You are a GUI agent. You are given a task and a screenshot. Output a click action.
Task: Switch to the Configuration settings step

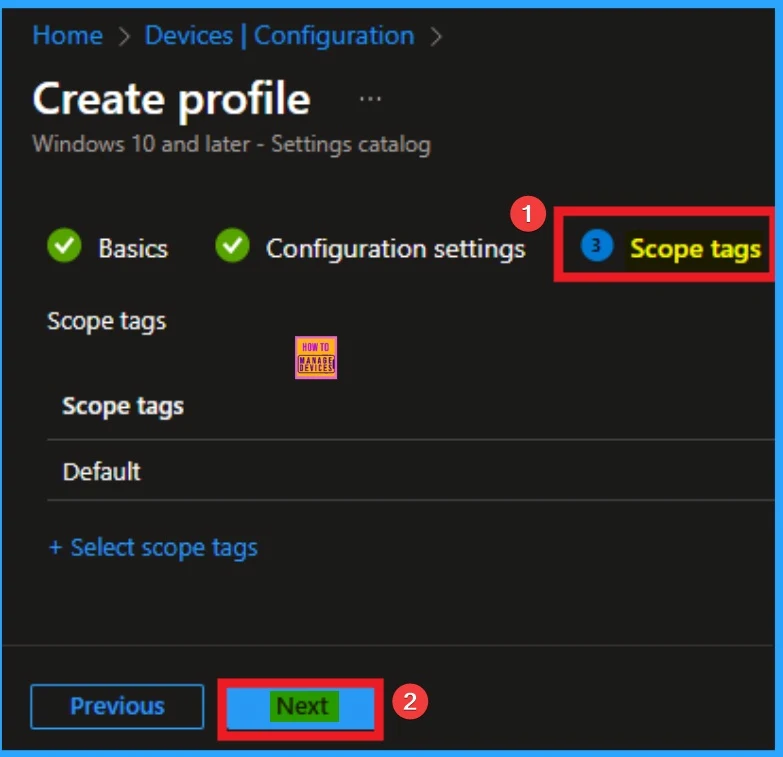[395, 248]
